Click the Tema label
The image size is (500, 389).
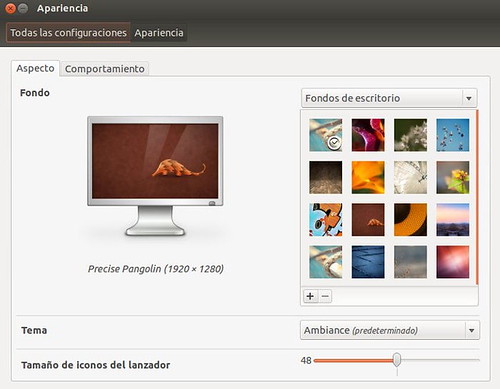click(x=34, y=330)
